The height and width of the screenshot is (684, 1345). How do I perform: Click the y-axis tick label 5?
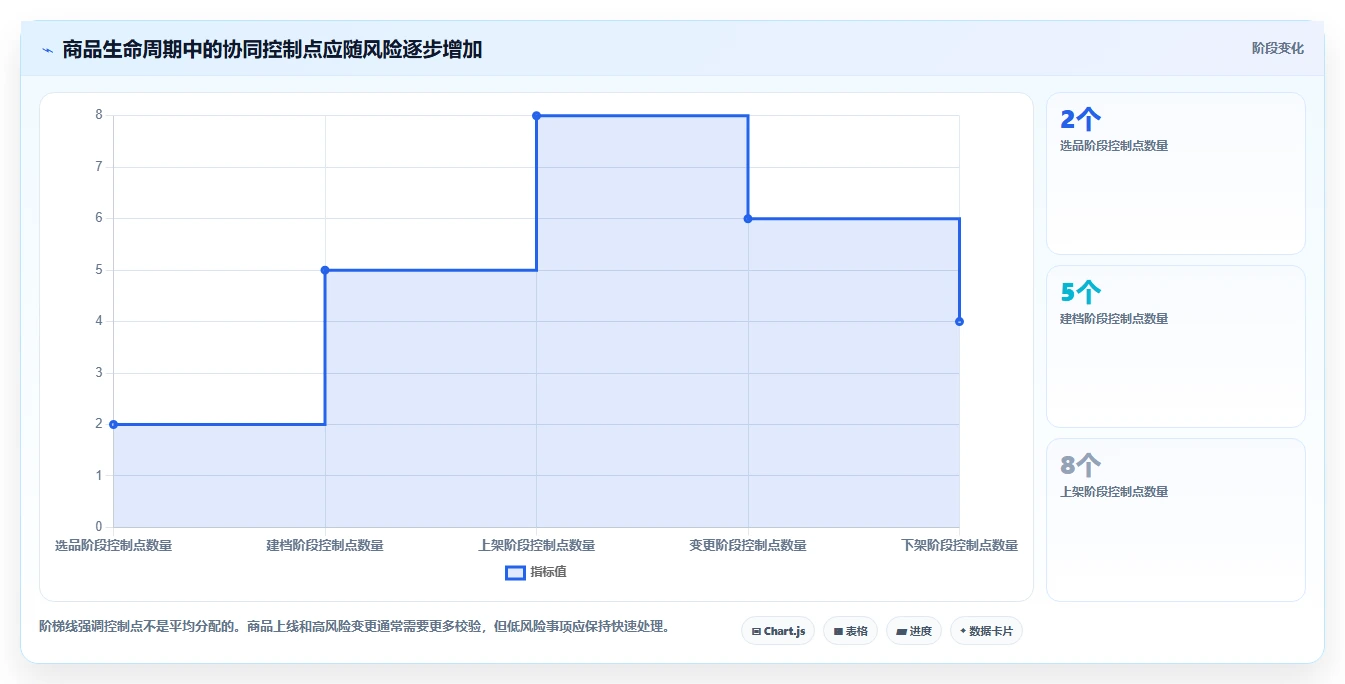pyautogui.click(x=99, y=270)
